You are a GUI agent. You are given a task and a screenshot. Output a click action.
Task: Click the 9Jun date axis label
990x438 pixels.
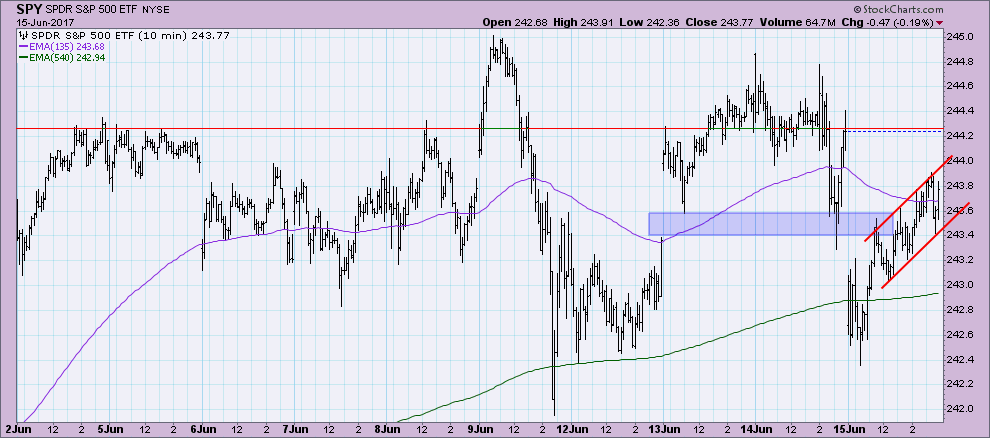pyautogui.click(x=479, y=427)
